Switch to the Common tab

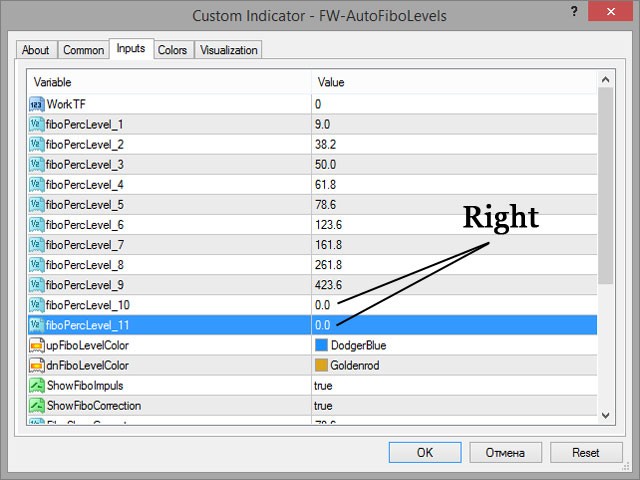[84, 50]
